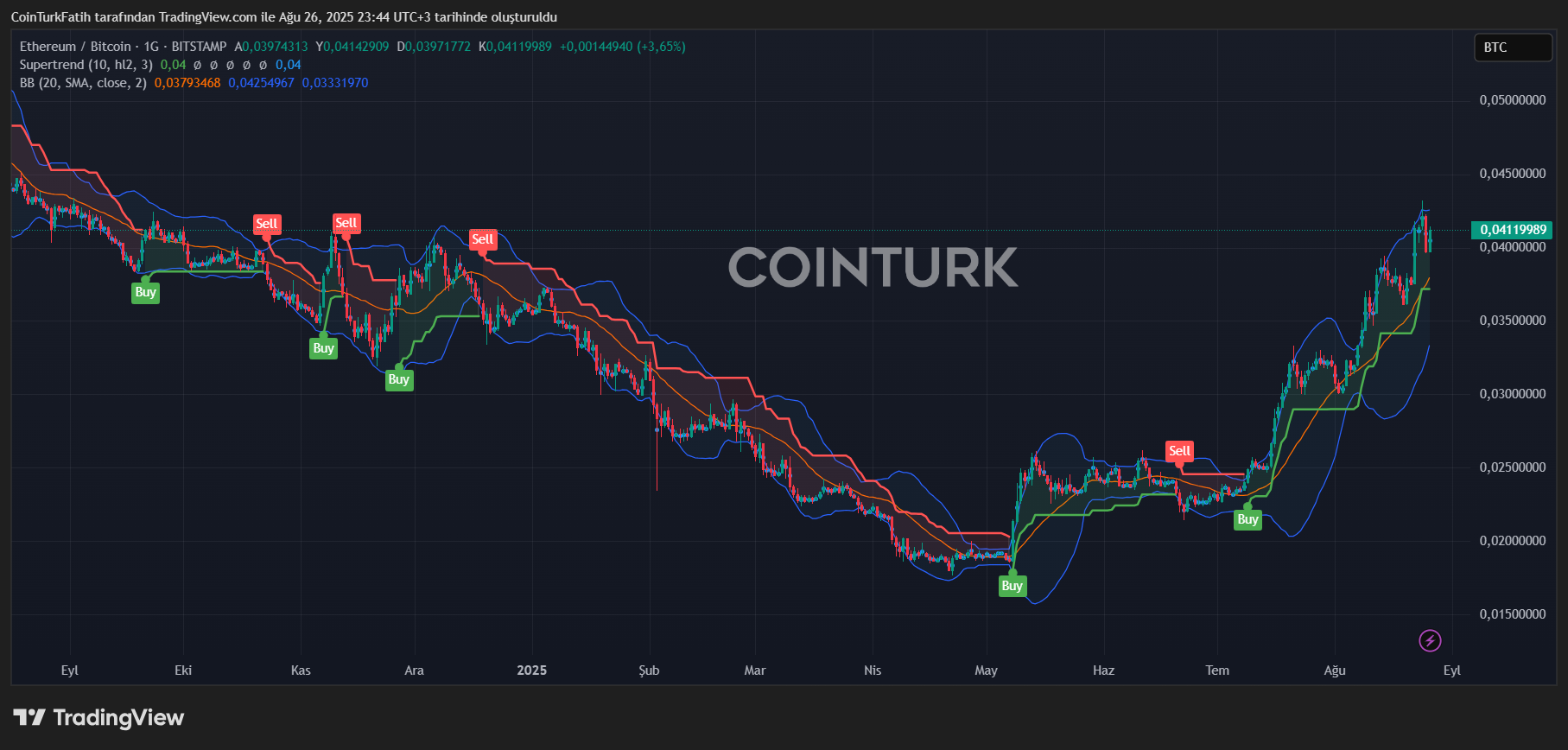Click the TradingView wordmark link

[x=118, y=717]
